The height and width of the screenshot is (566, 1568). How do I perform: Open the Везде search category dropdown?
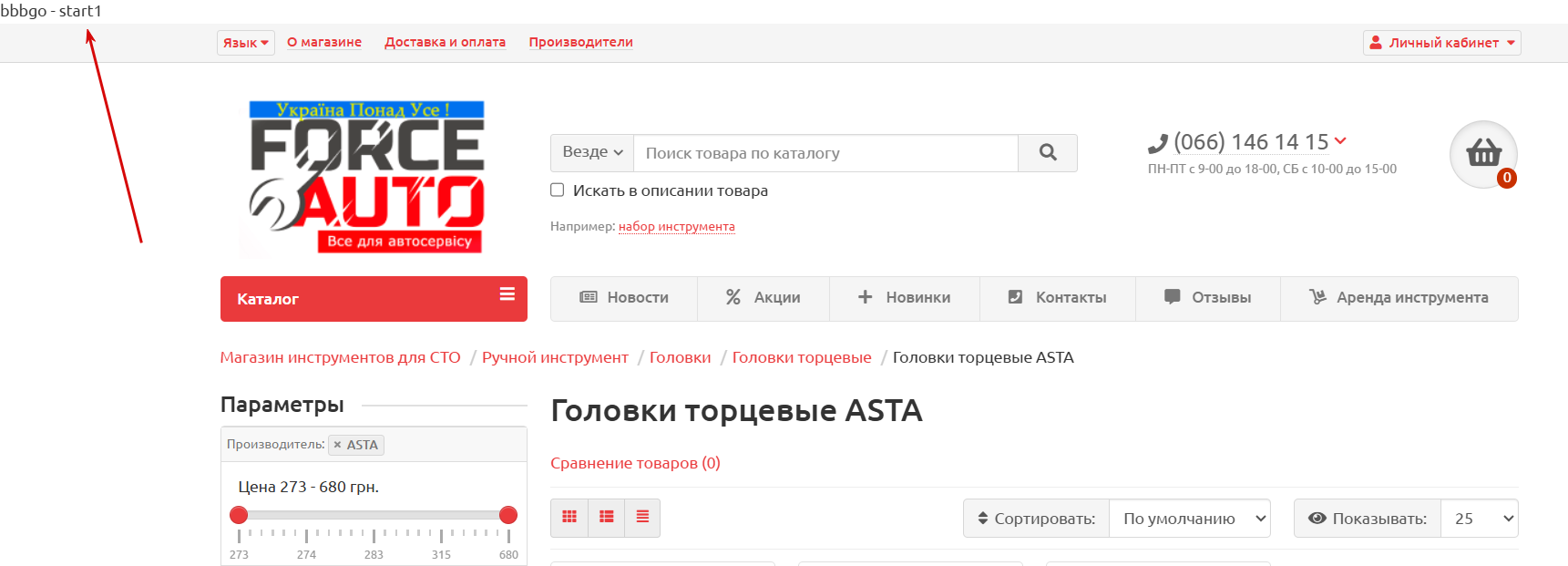(592, 153)
